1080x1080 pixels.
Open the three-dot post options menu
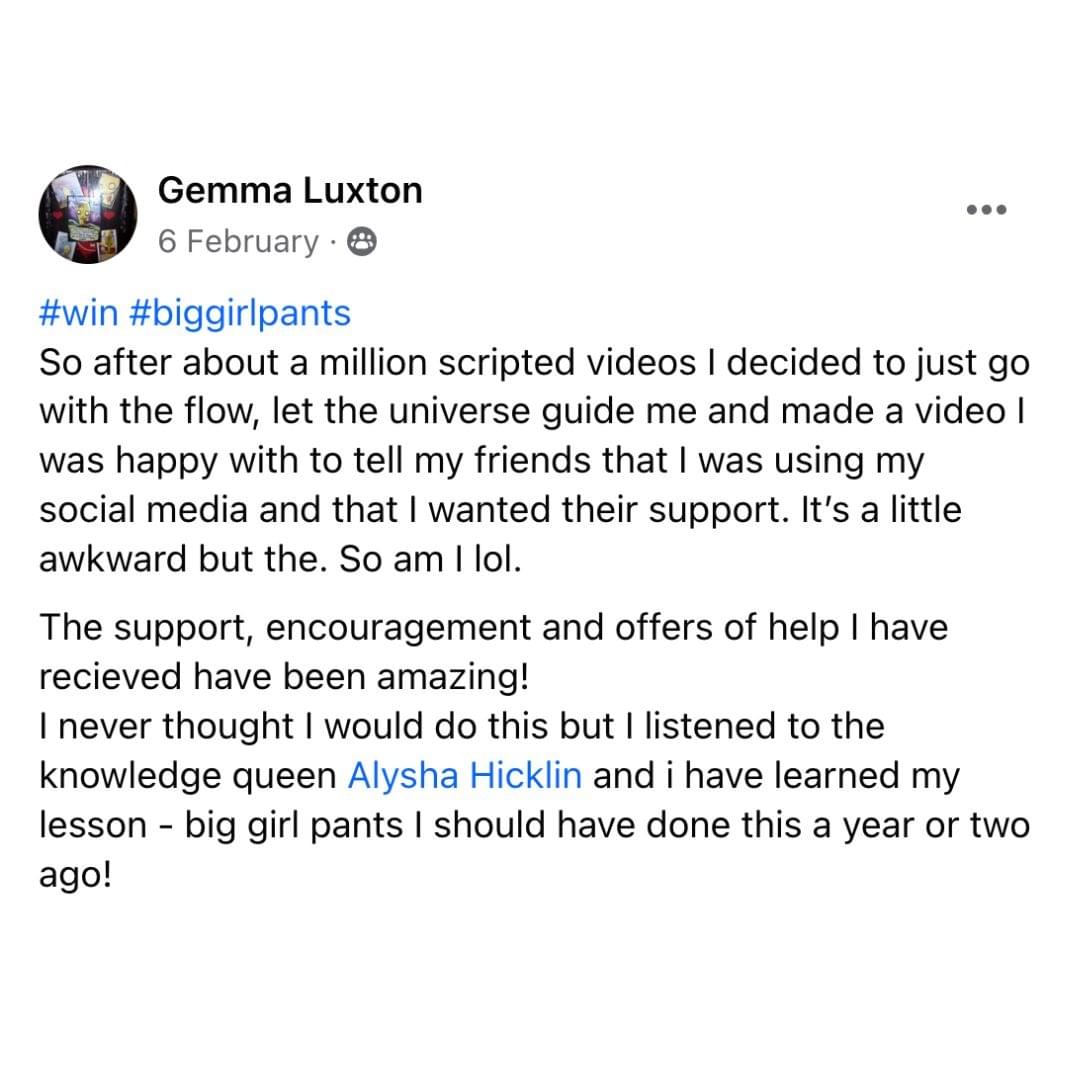tap(986, 209)
